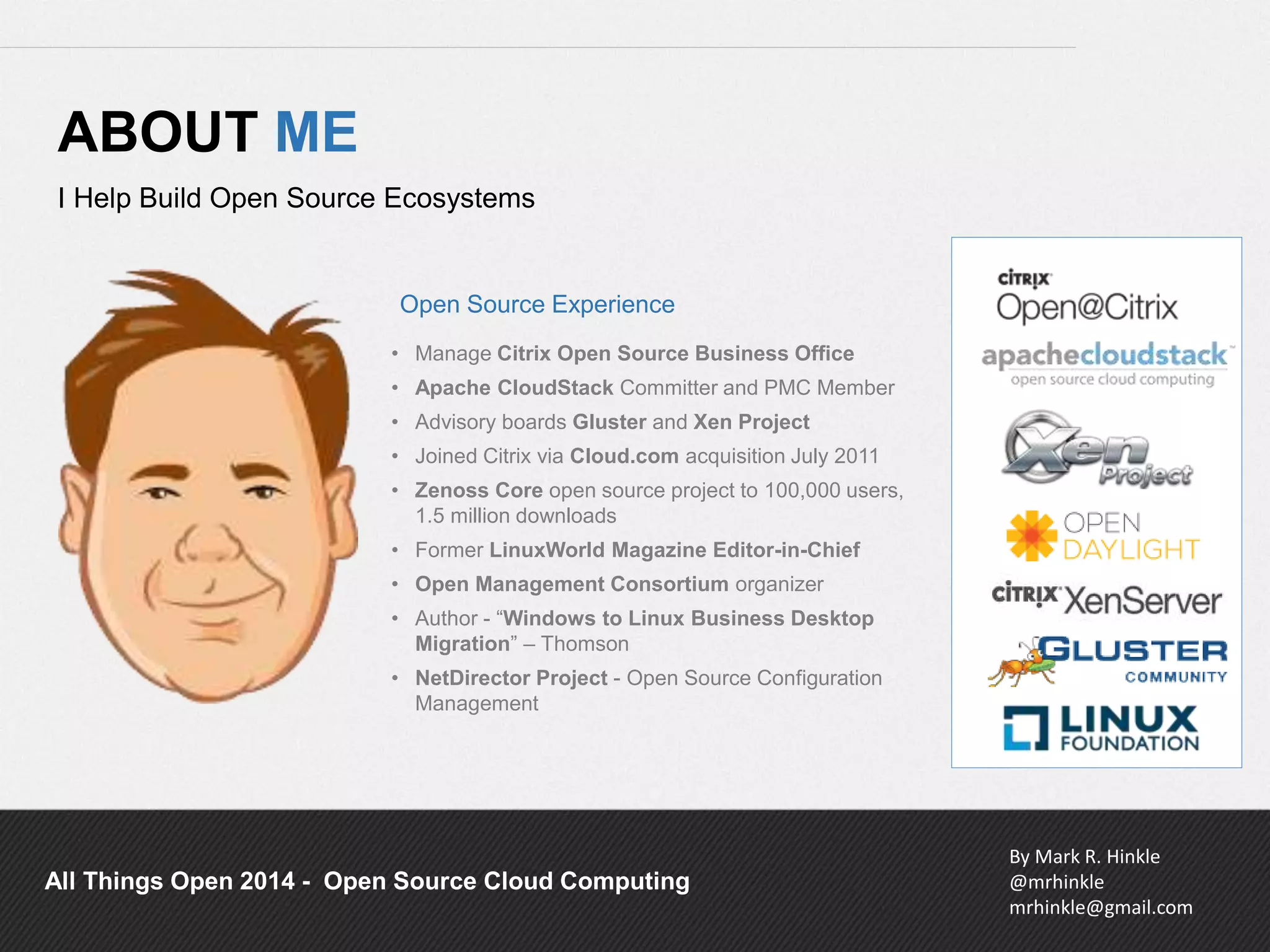
Task: Click 'Migration” – Thomson' text line
Action: pyautogui.click(x=522, y=644)
